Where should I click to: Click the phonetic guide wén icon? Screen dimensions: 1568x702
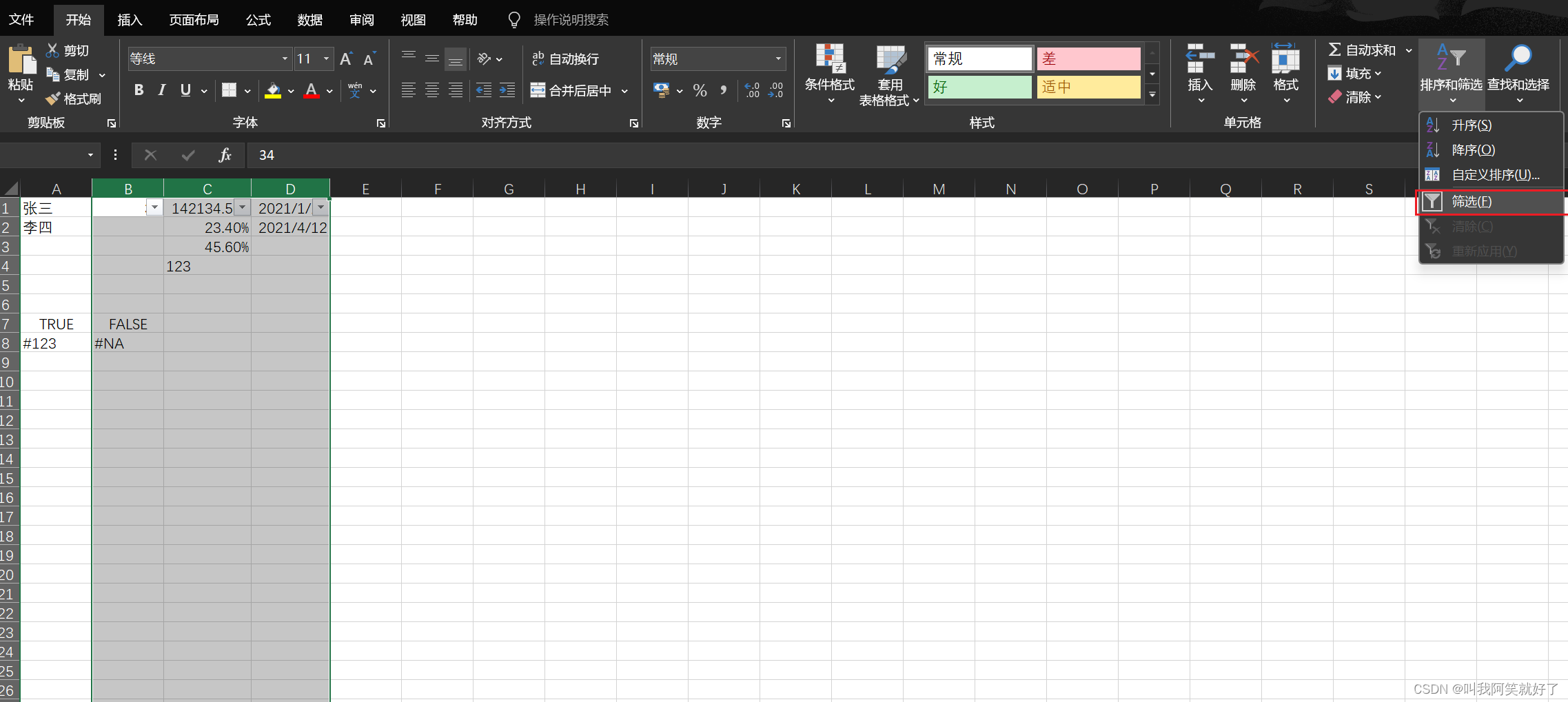pos(355,90)
